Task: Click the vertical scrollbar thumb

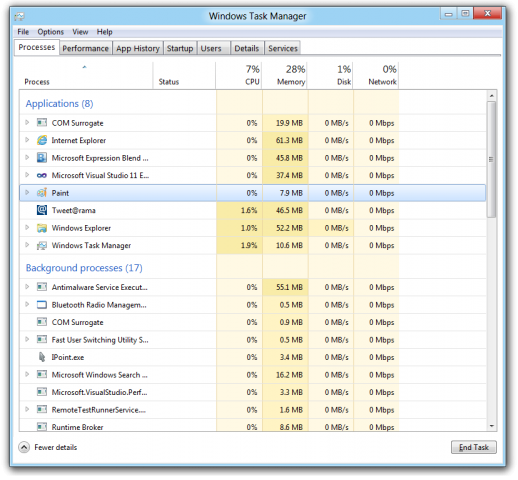Action: tap(491, 159)
